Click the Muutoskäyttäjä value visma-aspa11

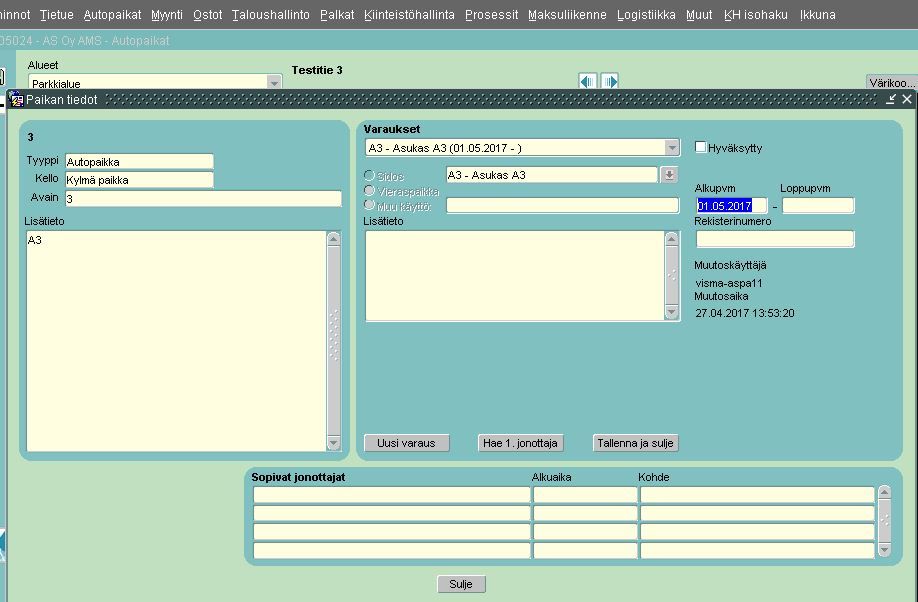point(729,283)
